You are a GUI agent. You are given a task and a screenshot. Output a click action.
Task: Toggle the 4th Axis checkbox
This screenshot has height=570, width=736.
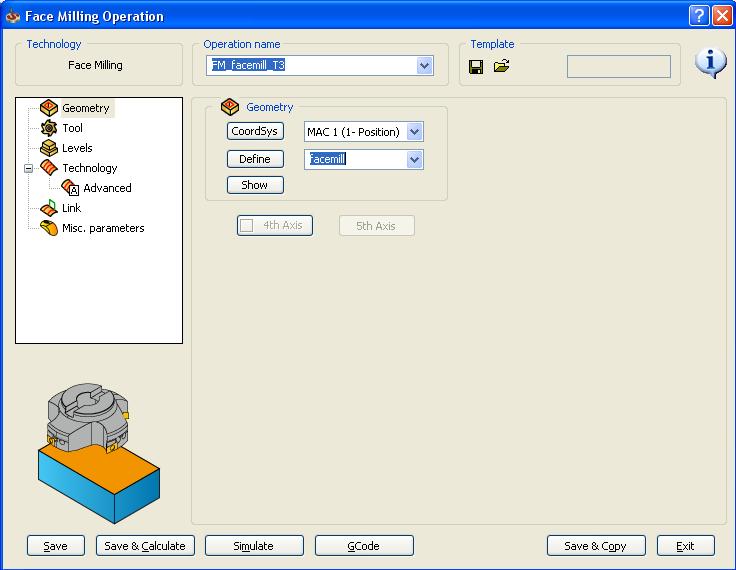click(246, 226)
